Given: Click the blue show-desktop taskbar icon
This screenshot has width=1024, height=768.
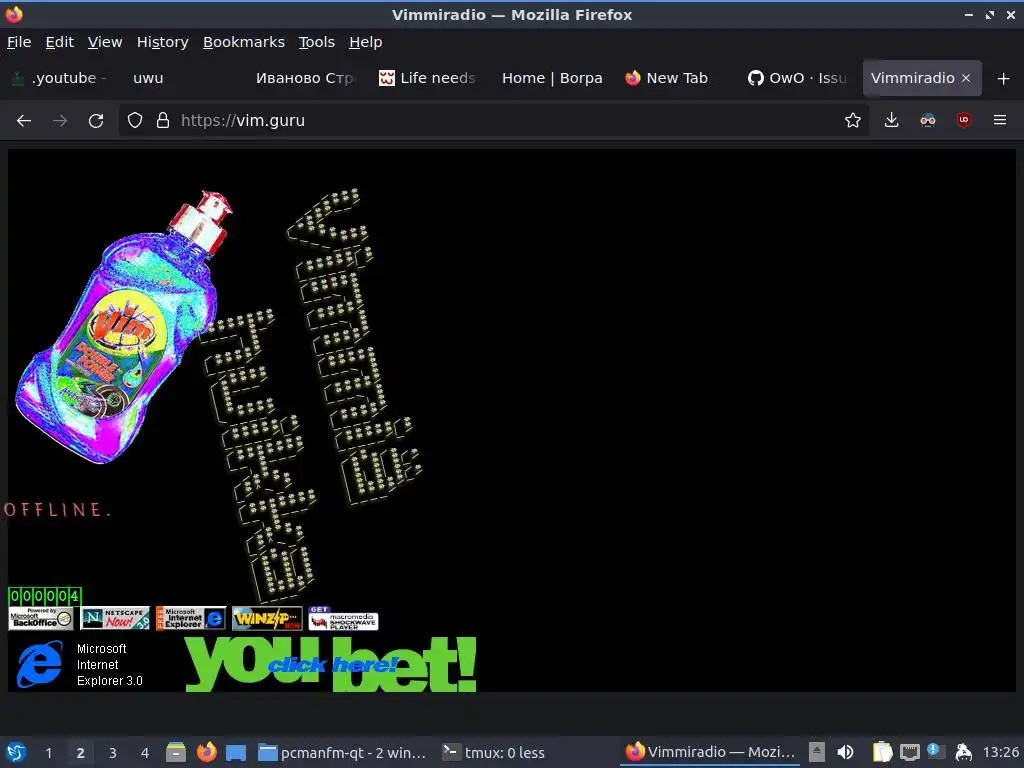Looking at the screenshot, I should pyautogui.click(x=236, y=752).
